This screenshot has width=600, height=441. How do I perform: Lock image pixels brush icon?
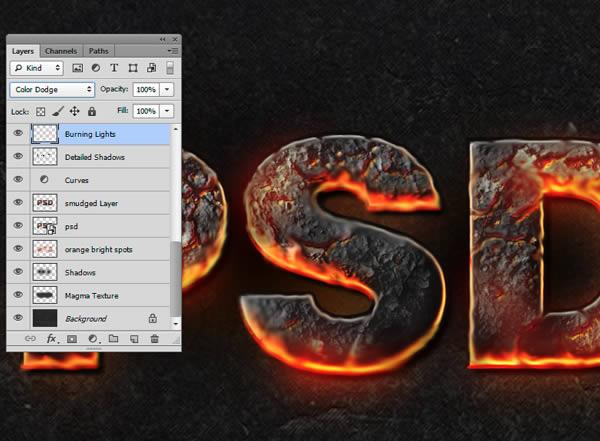(x=58, y=111)
